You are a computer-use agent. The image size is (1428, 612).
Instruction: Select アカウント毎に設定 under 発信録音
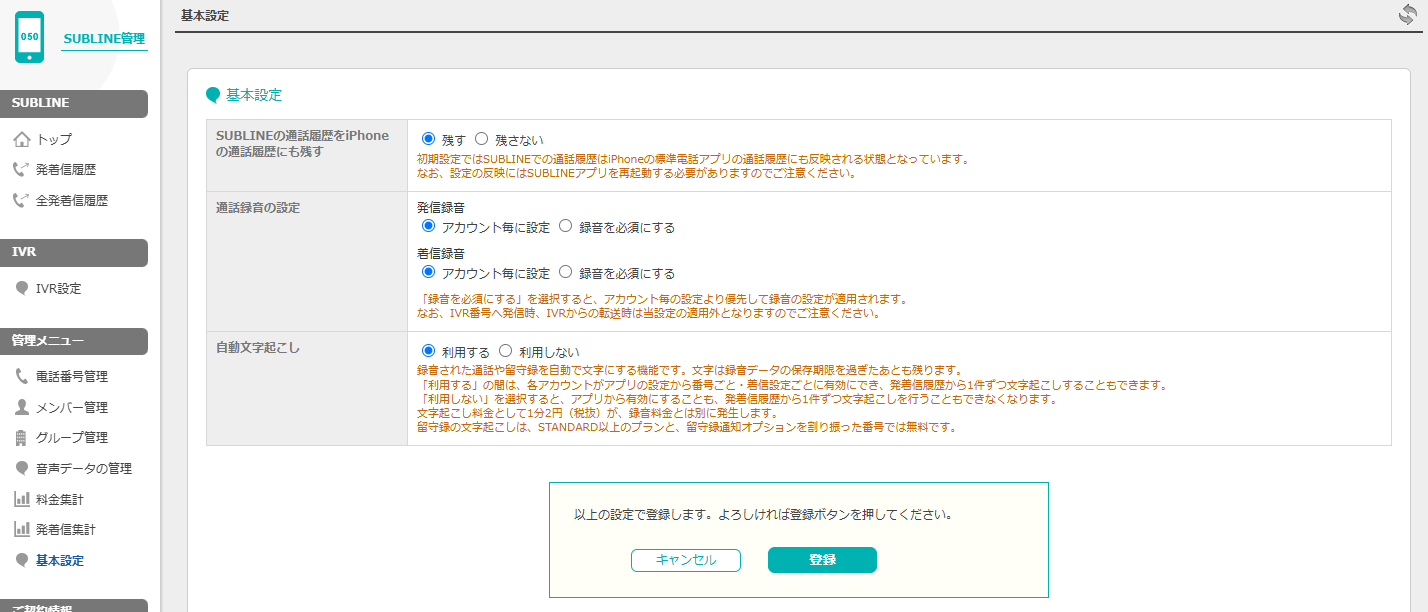[x=429, y=226]
